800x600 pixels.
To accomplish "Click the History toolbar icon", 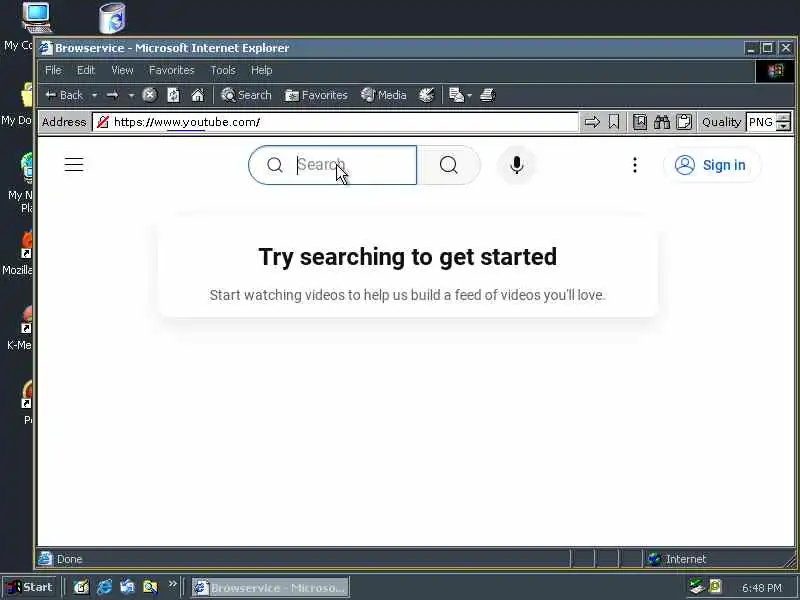I will coord(427,95).
